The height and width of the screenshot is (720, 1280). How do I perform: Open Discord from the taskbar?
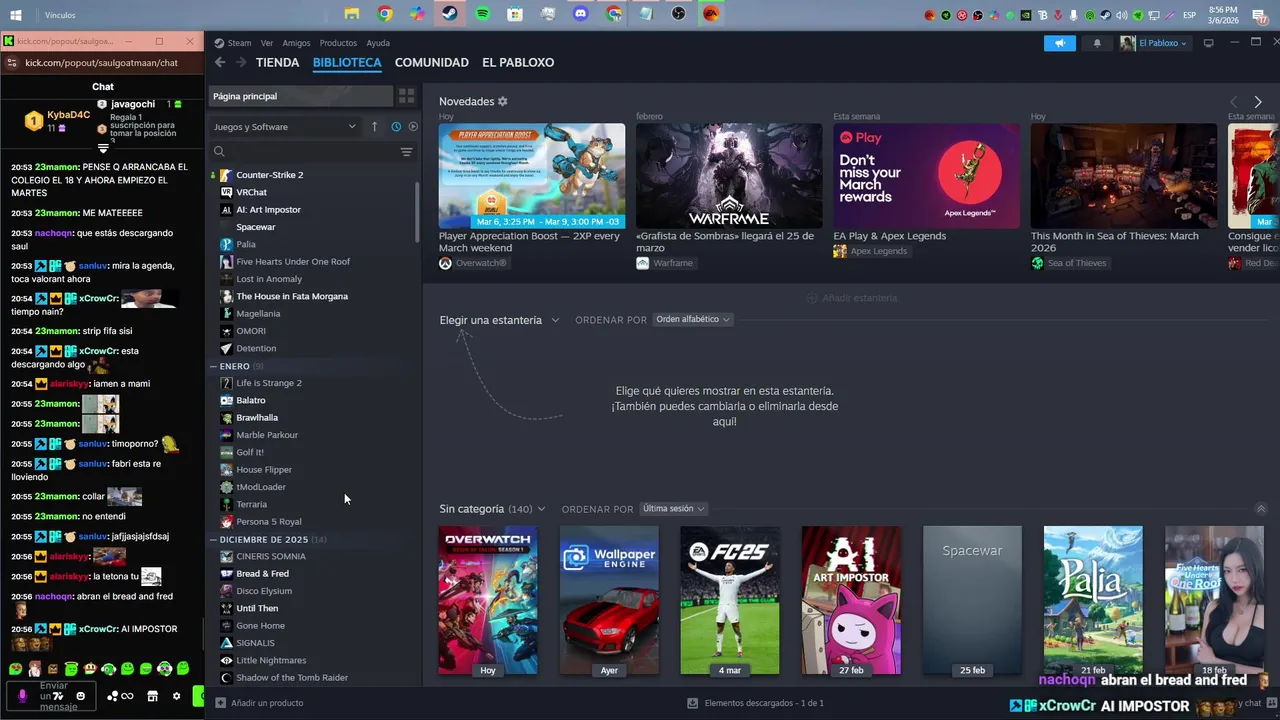(581, 14)
